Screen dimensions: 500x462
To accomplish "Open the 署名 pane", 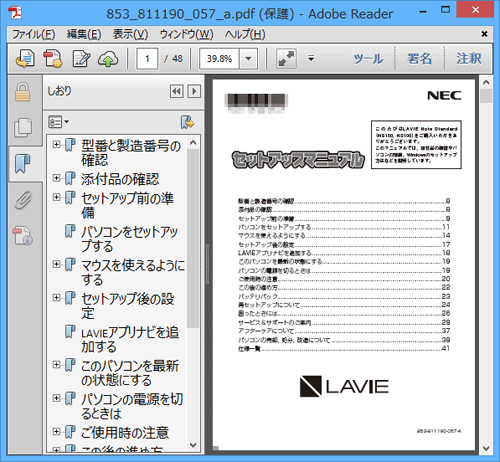I will (x=419, y=59).
